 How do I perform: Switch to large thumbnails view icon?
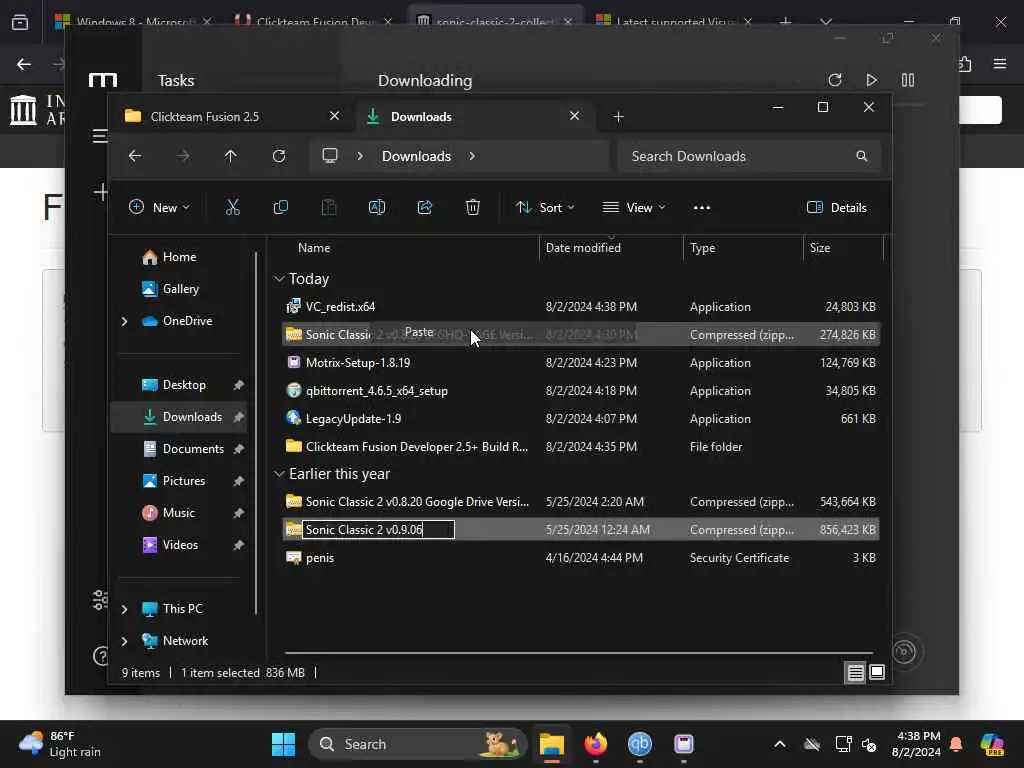tap(877, 673)
